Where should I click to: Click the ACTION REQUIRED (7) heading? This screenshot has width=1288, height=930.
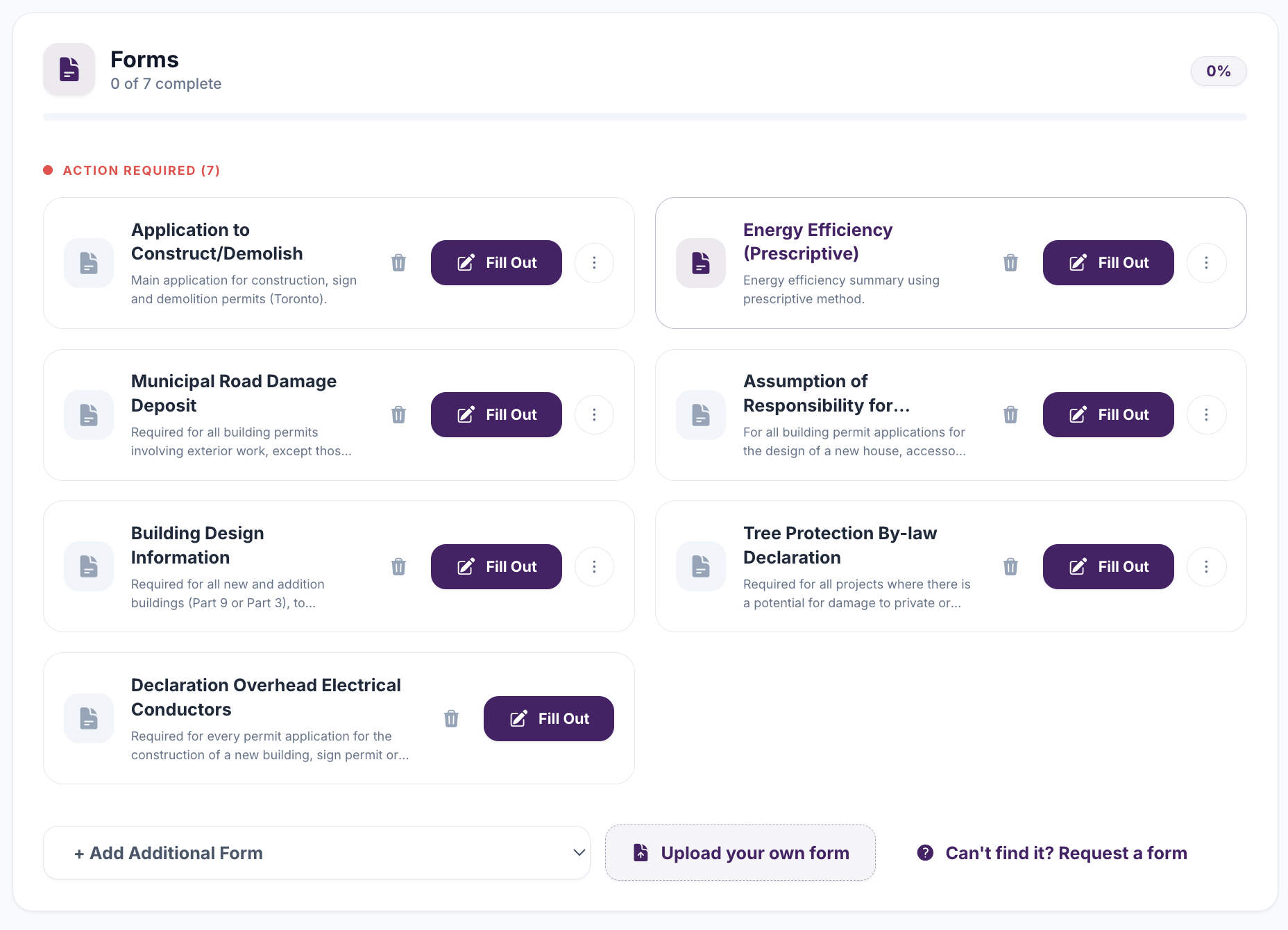[x=142, y=171]
